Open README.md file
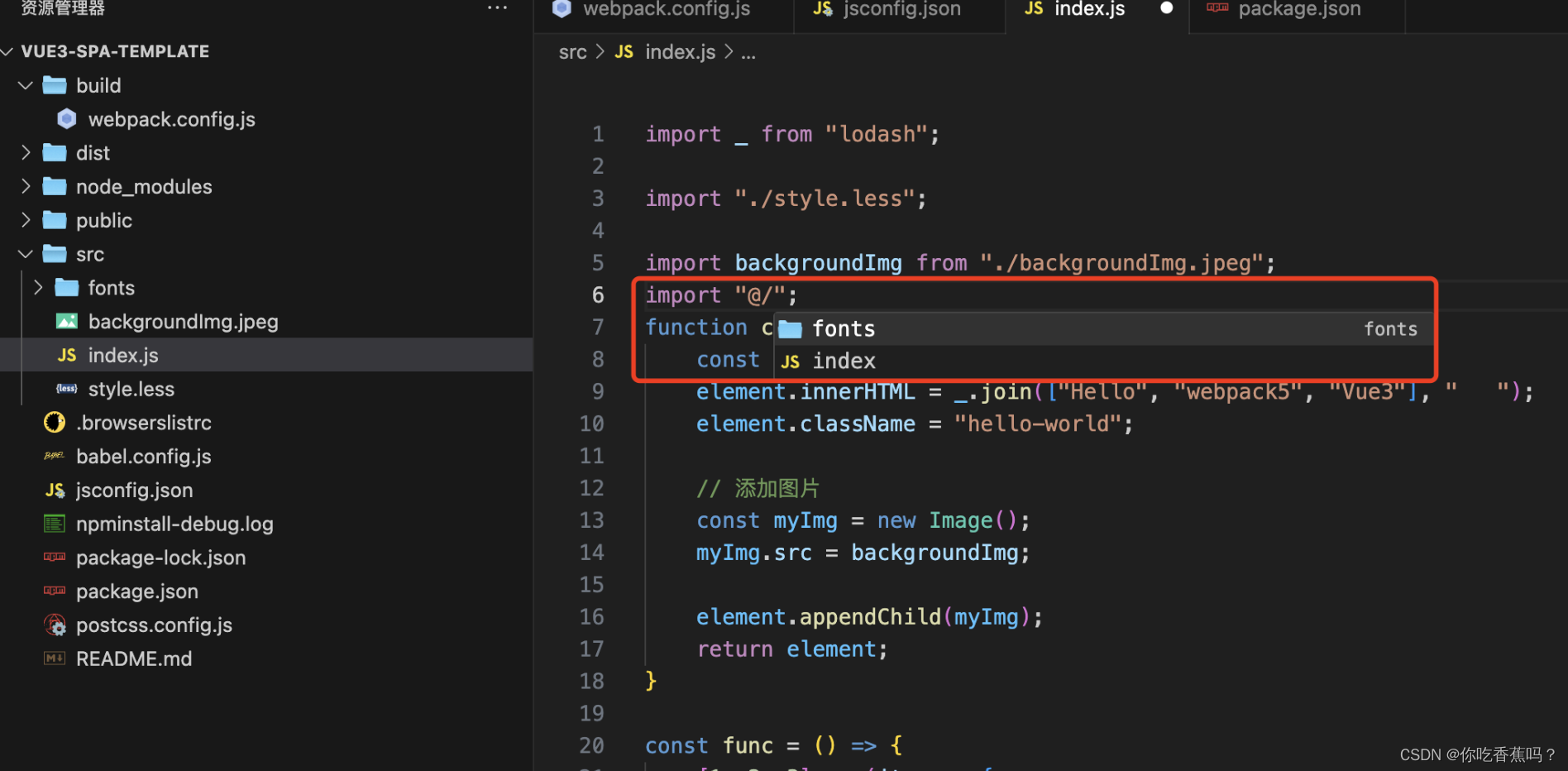The width and height of the screenshot is (1568, 771). point(134,658)
